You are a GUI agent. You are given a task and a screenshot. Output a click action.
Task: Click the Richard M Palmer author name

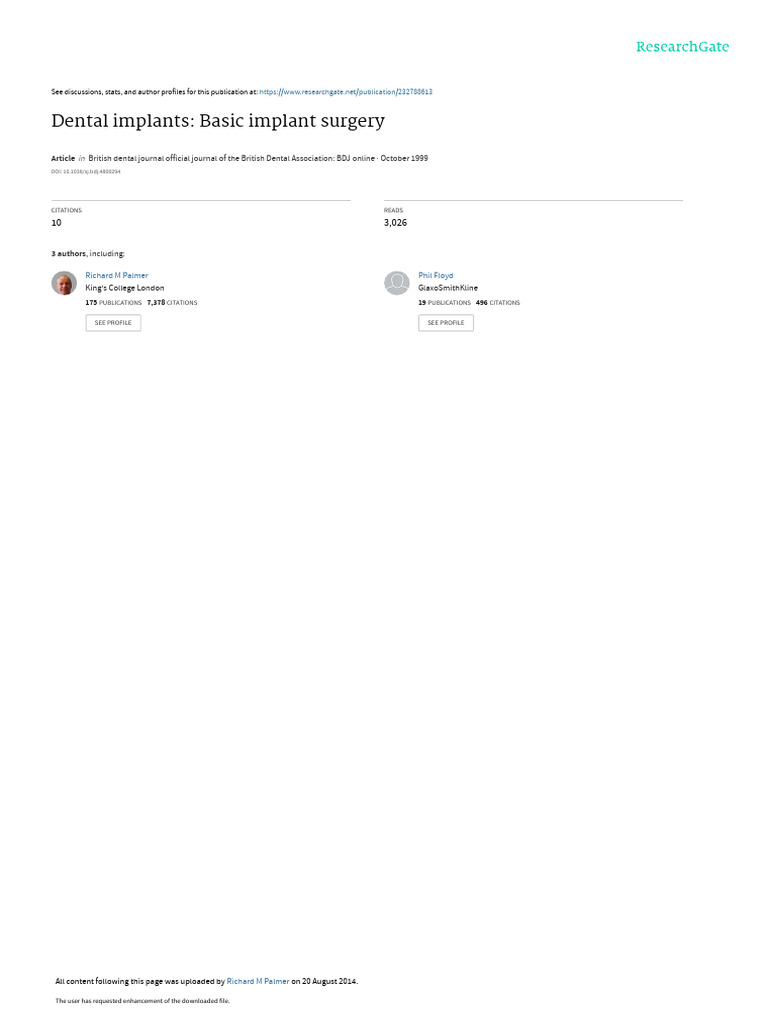pyautogui.click(x=117, y=276)
